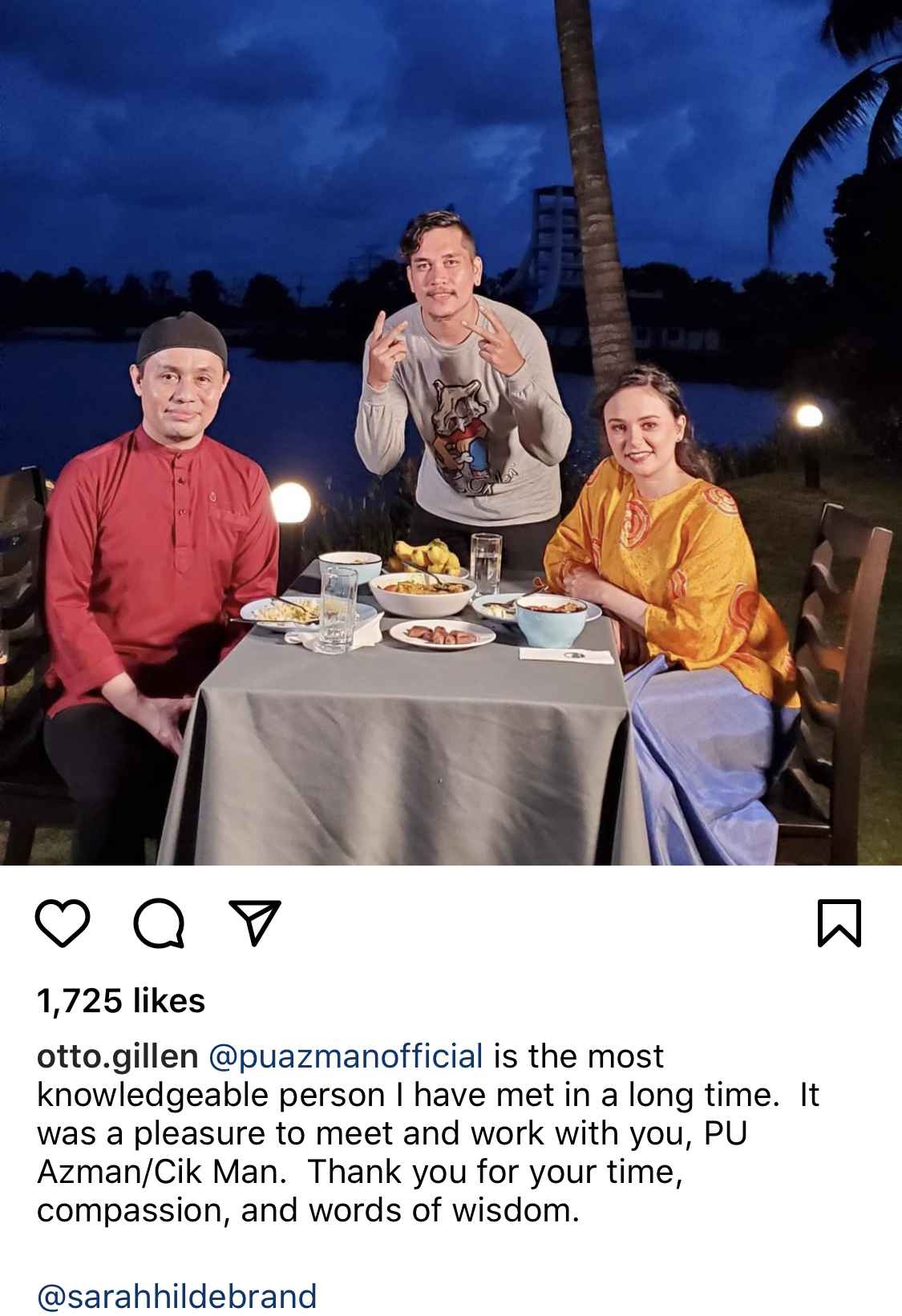The image size is (902, 1316).
Task: View the 1,725 likes list
Action: pos(121,1001)
